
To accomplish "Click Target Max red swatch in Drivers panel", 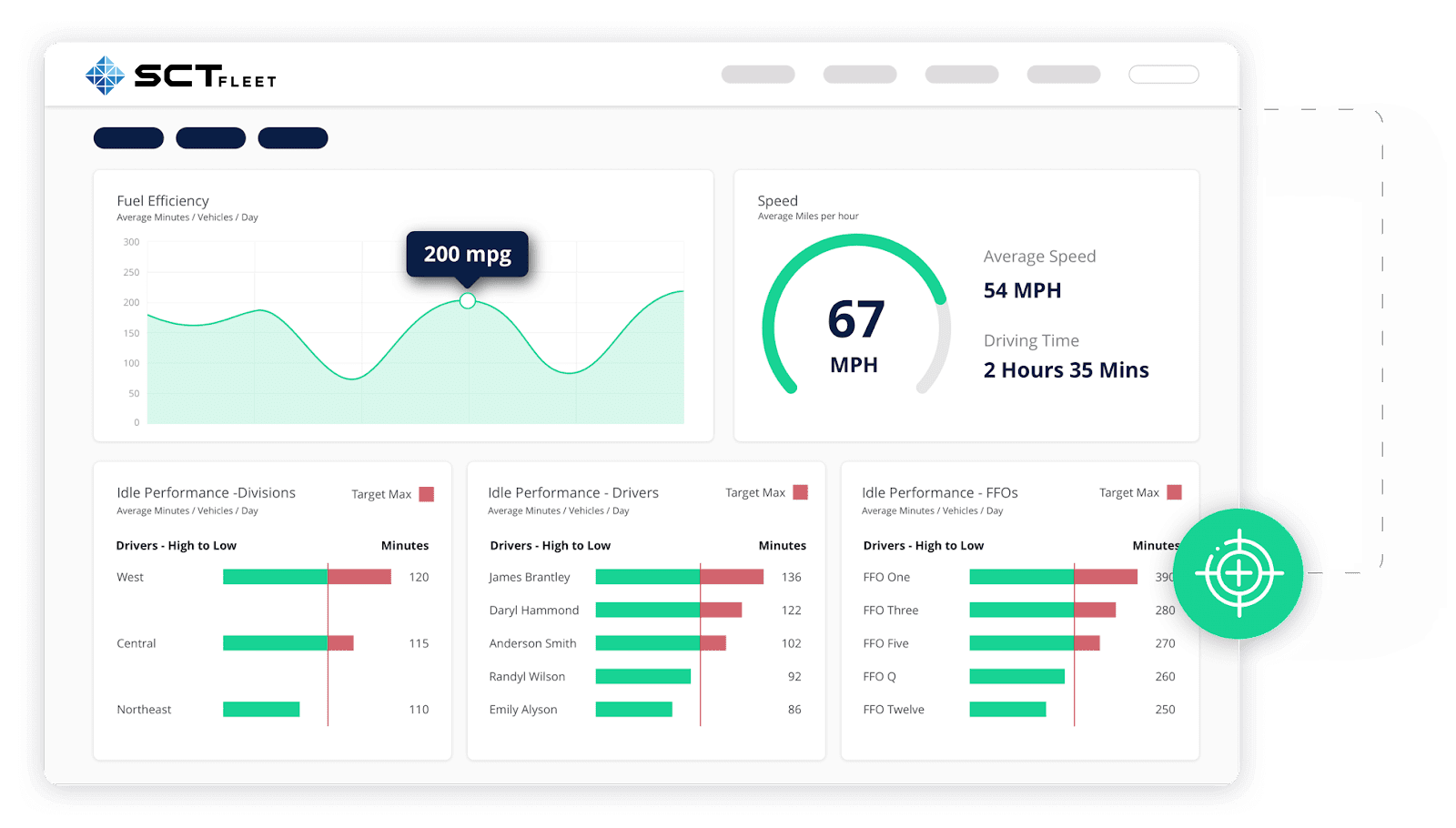I will tap(800, 492).
